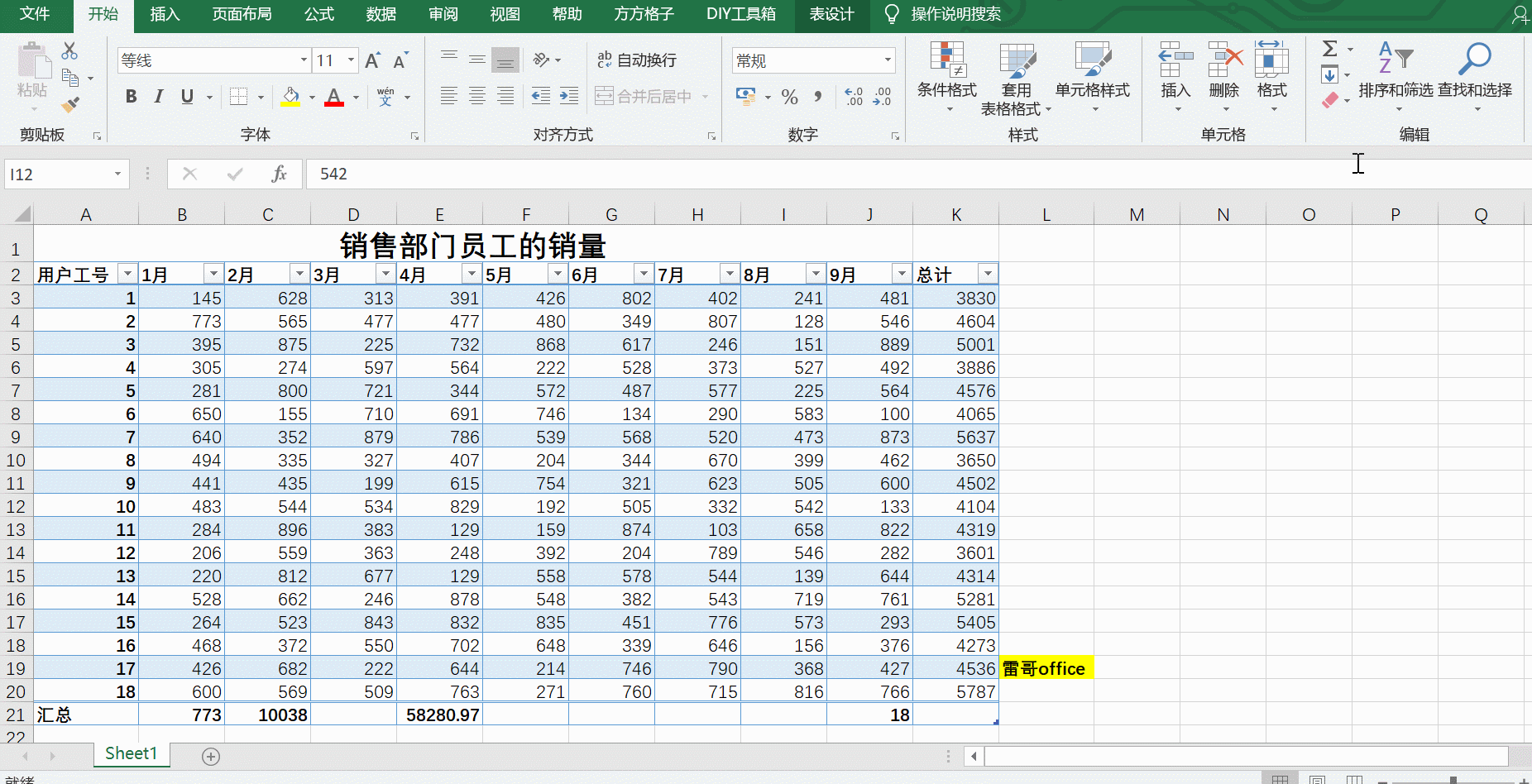Click the insert function fx button
The image size is (1532, 784).
point(280,174)
